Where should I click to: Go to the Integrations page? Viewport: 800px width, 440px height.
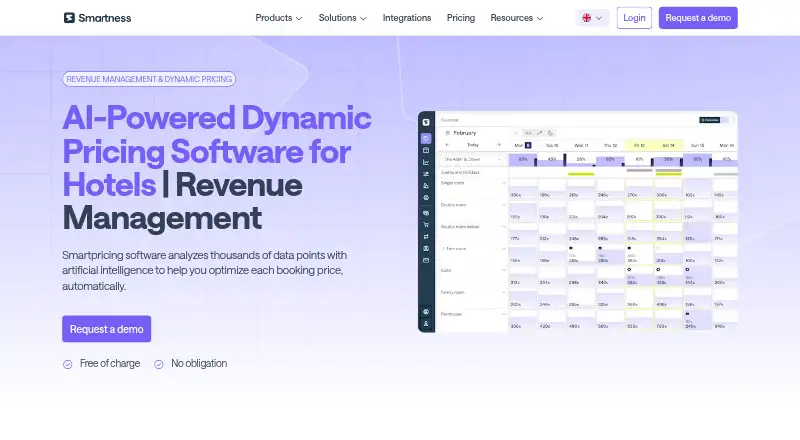[x=407, y=18]
